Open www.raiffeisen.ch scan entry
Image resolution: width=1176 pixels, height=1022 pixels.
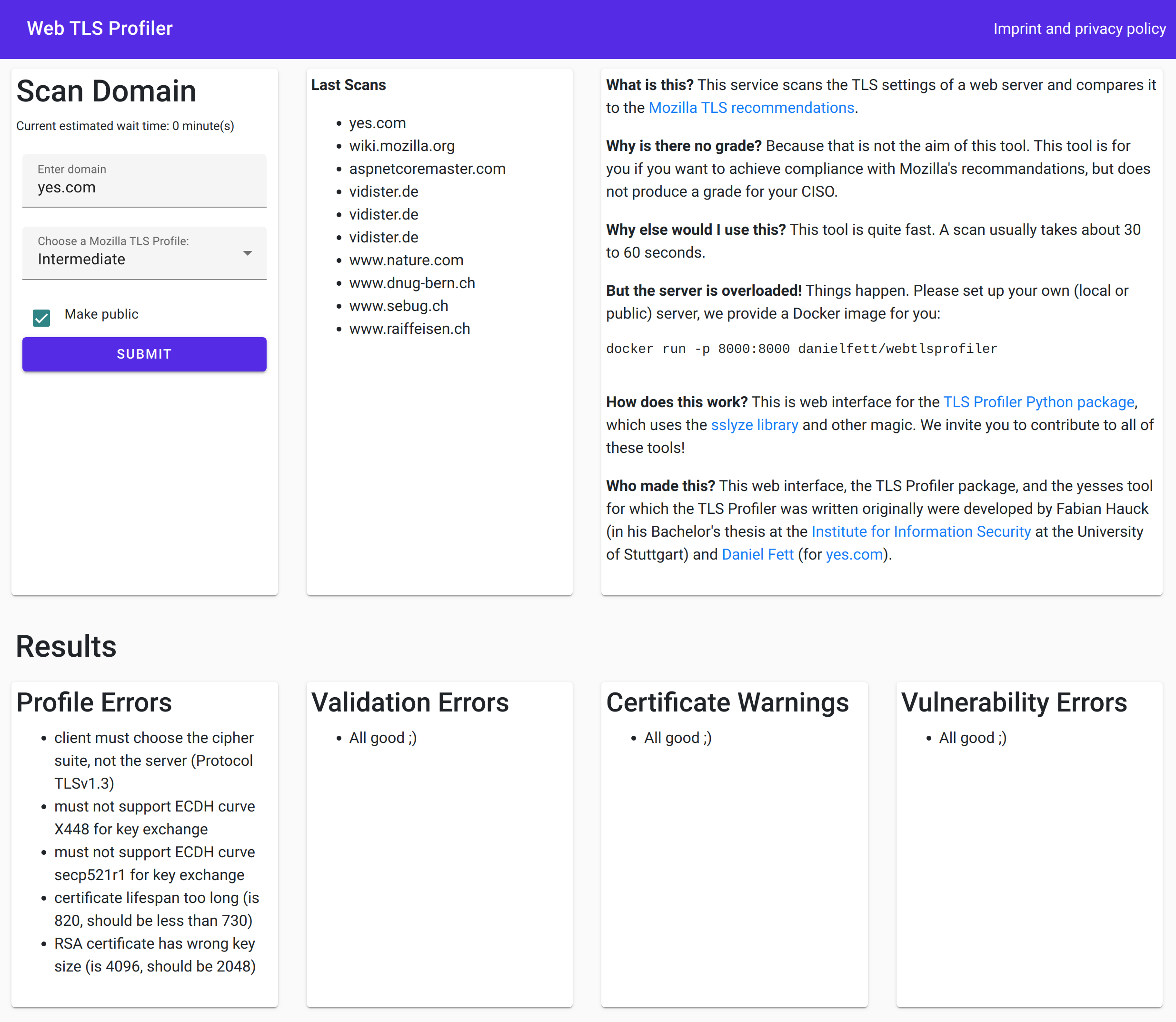(409, 329)
